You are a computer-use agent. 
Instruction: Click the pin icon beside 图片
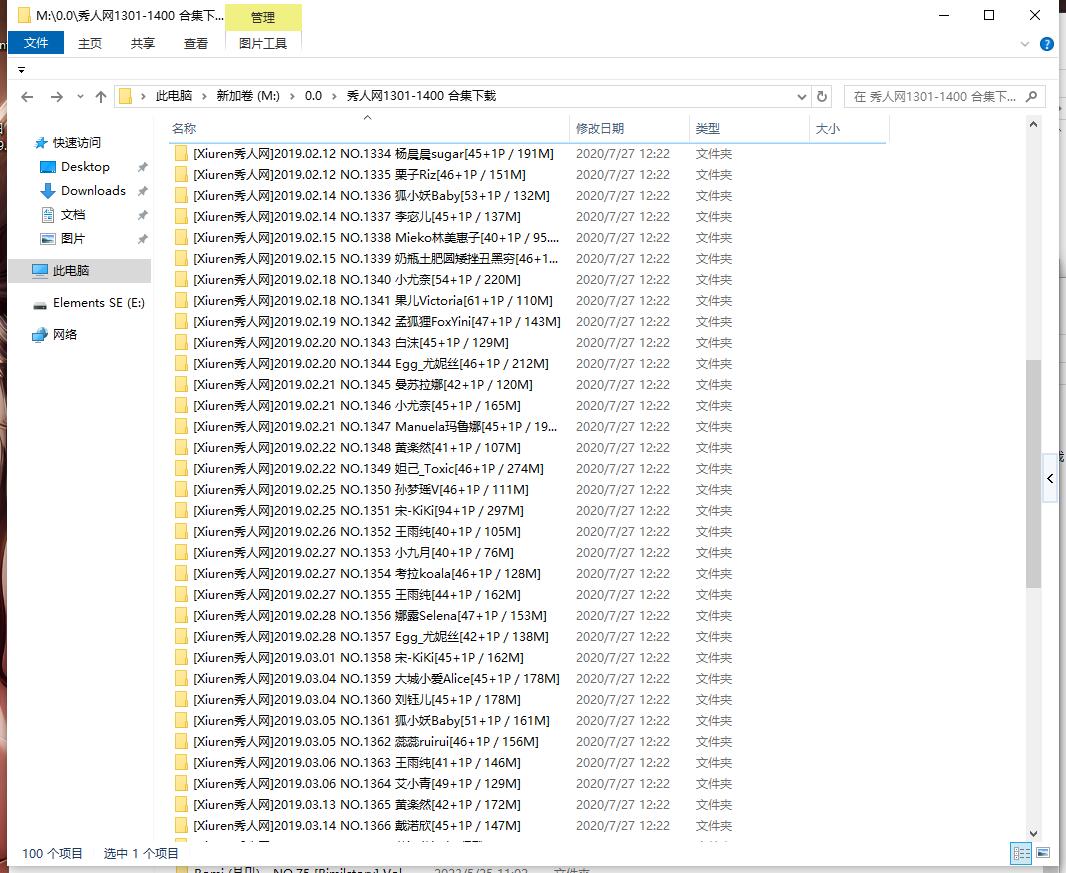142,239
